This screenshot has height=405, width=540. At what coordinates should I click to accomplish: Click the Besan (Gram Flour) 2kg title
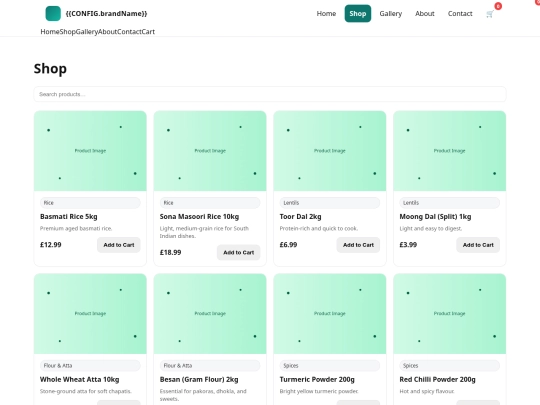pyautogui.click(x=199, y=380)
